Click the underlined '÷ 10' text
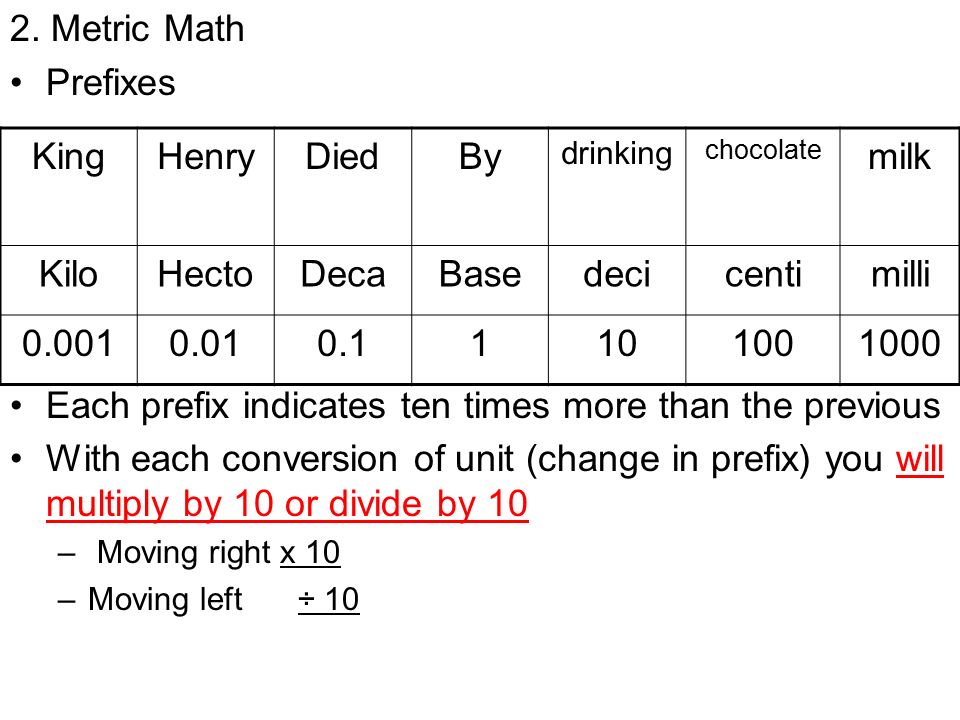Screen dimensions: 960x720 [x=329, y=599]
